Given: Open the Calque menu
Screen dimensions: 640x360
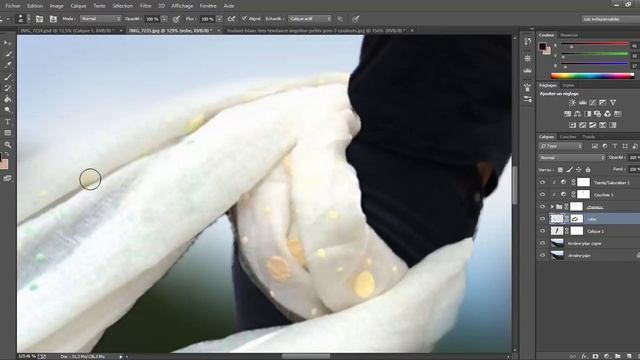Looking at the screenshot, I should pos(78,6).
